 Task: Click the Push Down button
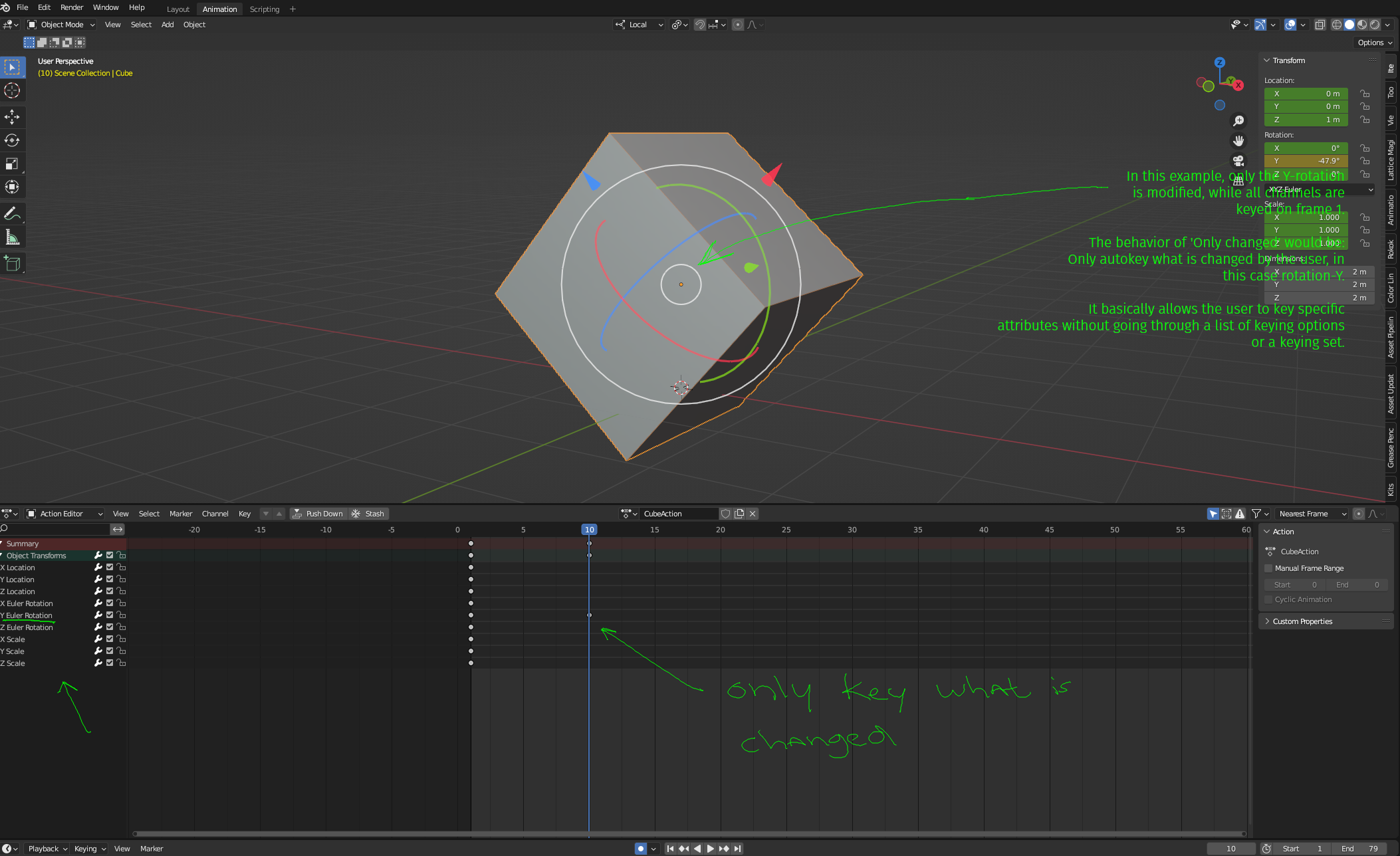pos(318,514)
